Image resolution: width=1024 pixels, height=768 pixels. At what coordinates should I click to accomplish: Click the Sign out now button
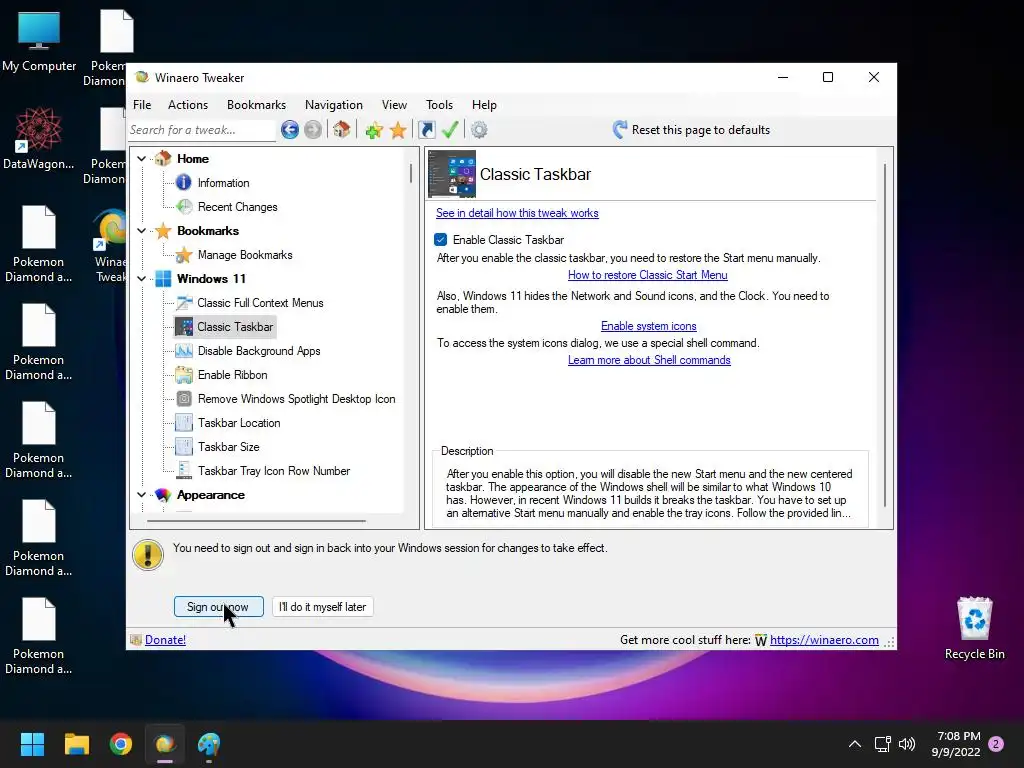coord(219,607)
